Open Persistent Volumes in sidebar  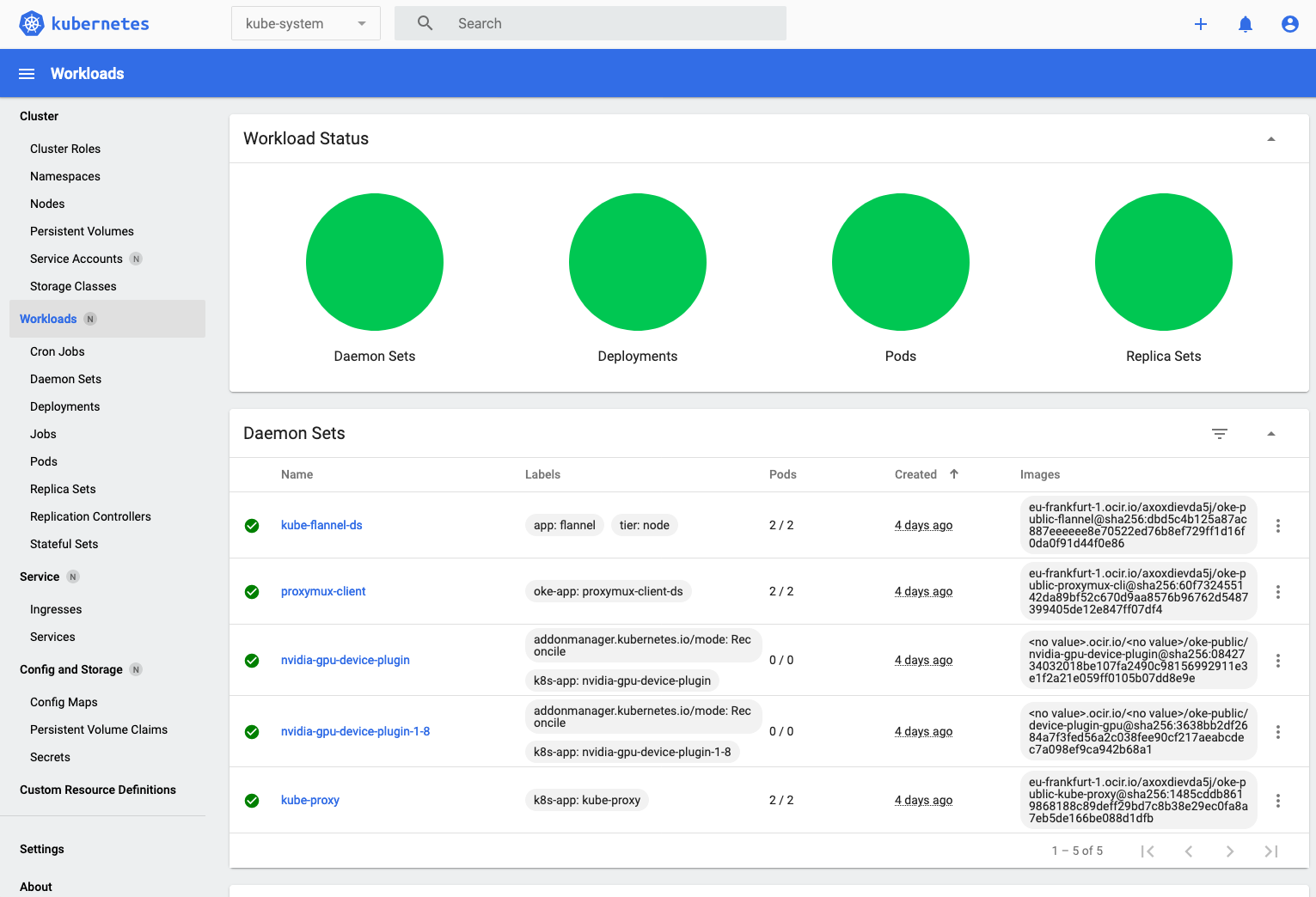pos(82,231)
